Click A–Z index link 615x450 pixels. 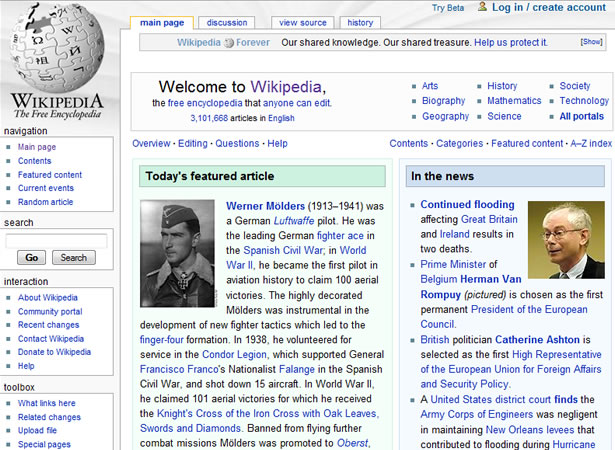[x=591, y=144]
